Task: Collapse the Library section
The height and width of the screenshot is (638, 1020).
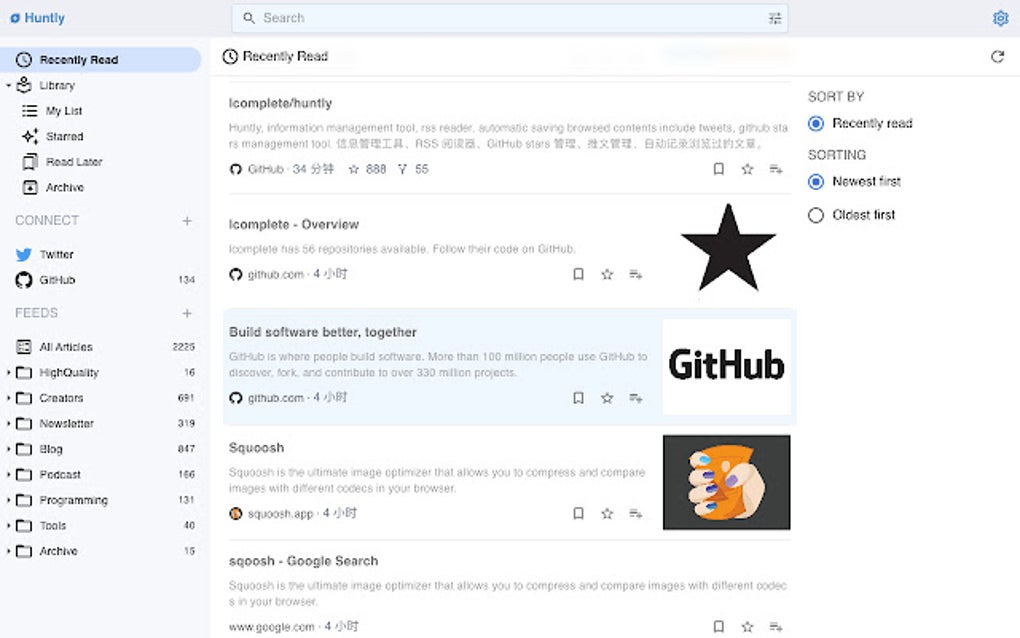Action: (x=8, y=85)
